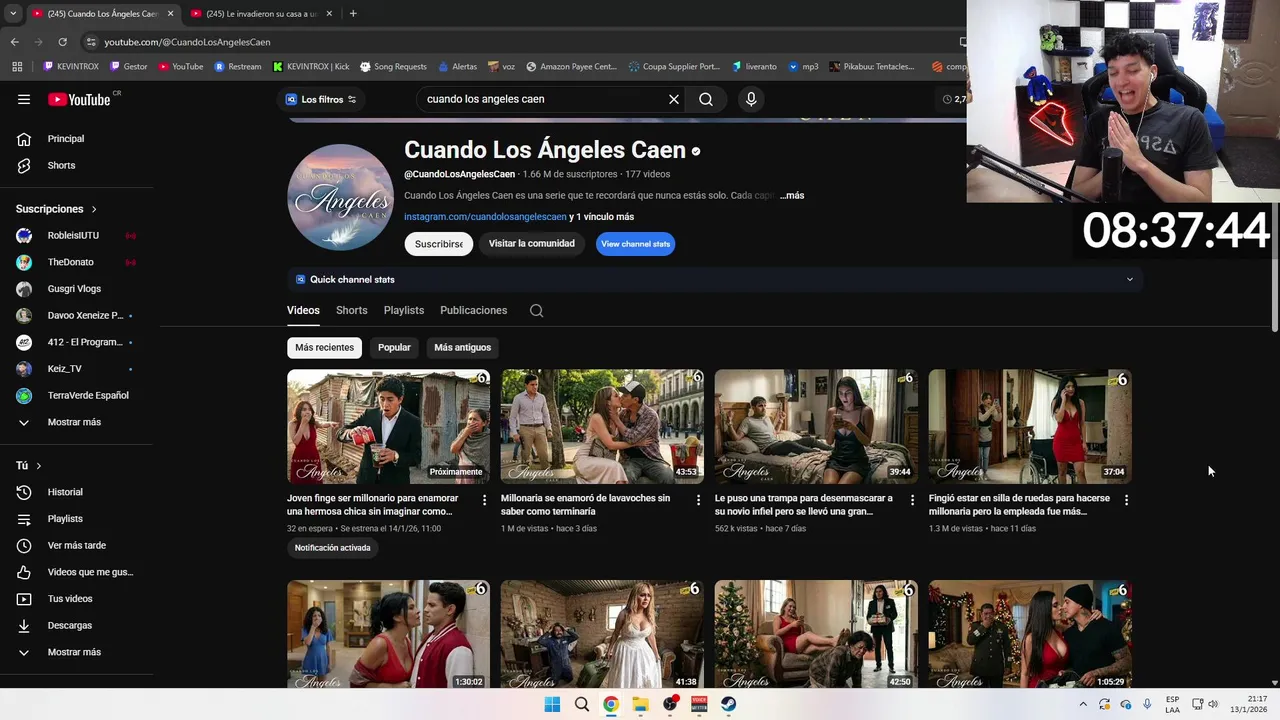
Task: Go back with the browser back arrow
Action: [15, 42]
